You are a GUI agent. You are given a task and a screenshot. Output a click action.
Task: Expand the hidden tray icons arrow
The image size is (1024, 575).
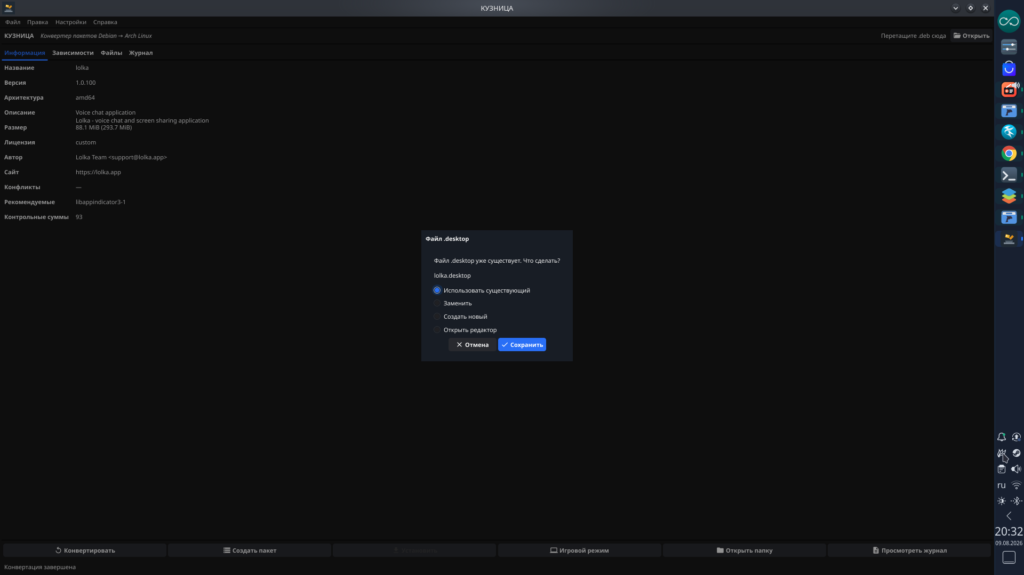pos(1009,516)
